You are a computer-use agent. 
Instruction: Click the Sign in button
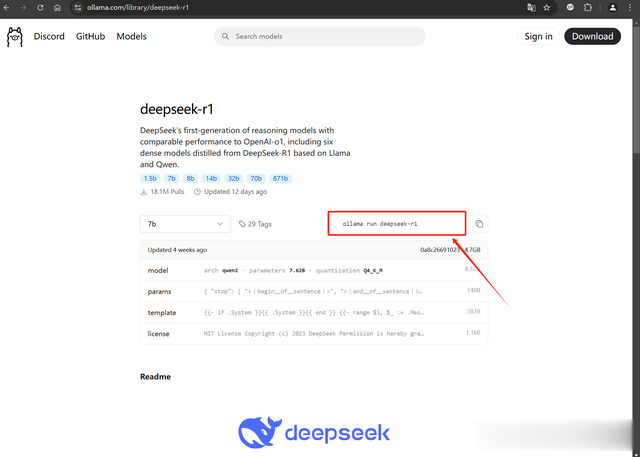[538, 36]
